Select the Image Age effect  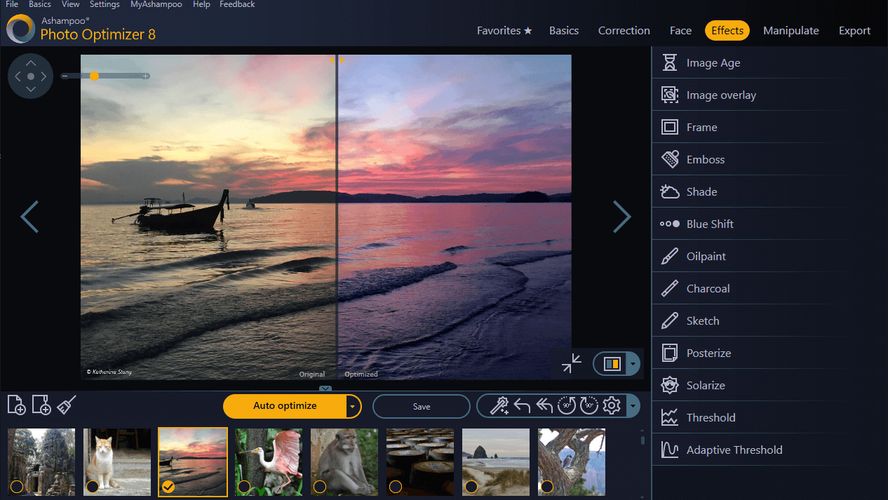tap(712, 63)
